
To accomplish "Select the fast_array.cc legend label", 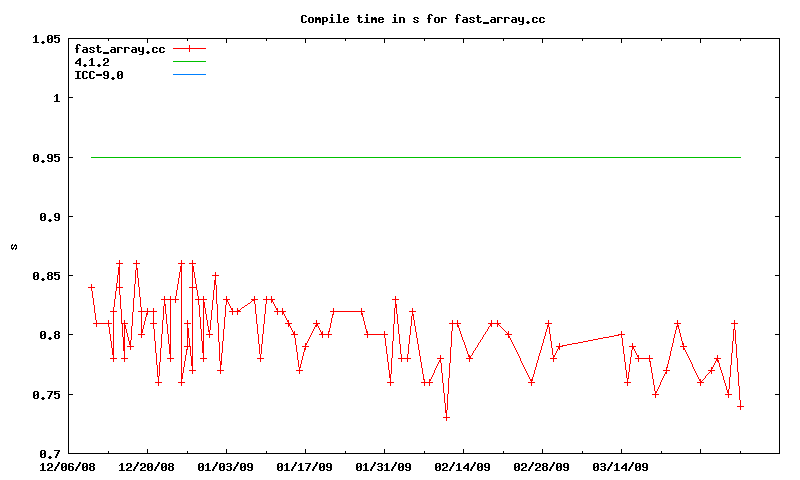I will click(119, 48).
